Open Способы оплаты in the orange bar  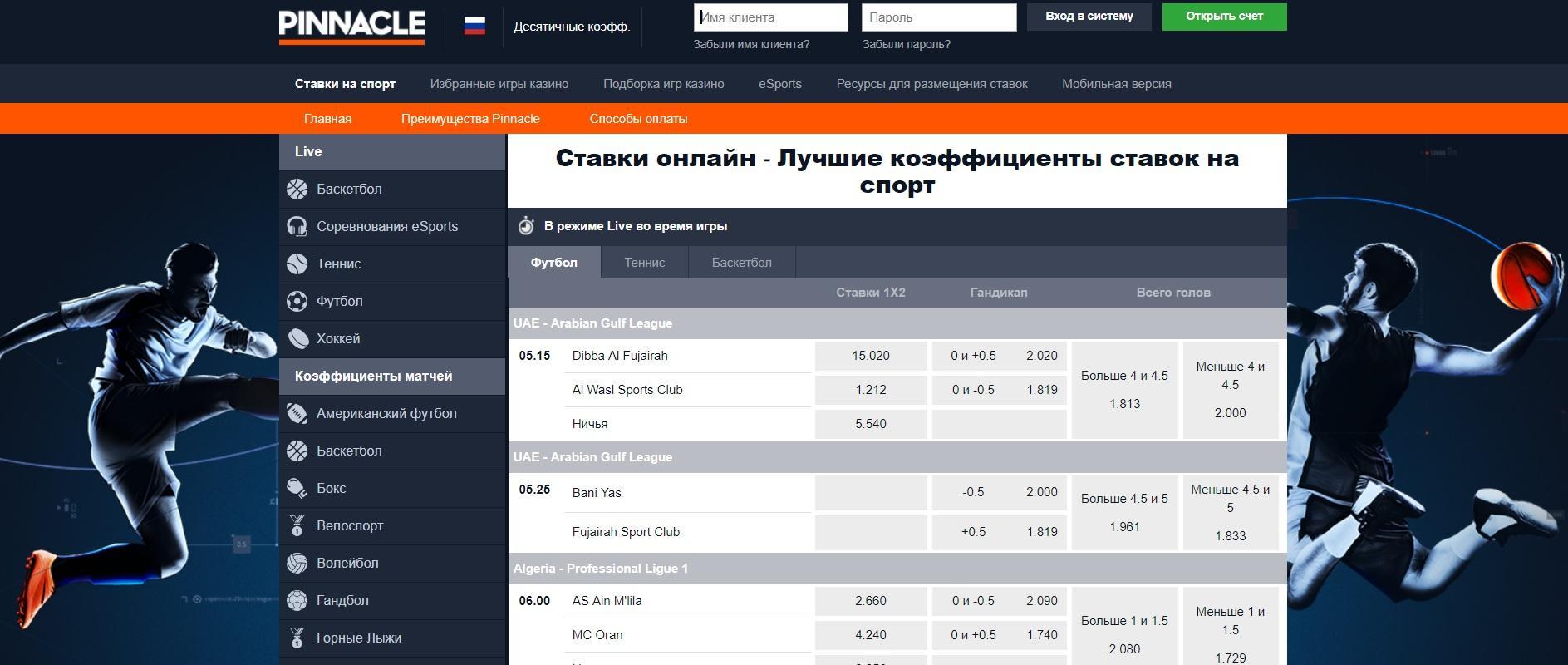(x=638, y=119)
